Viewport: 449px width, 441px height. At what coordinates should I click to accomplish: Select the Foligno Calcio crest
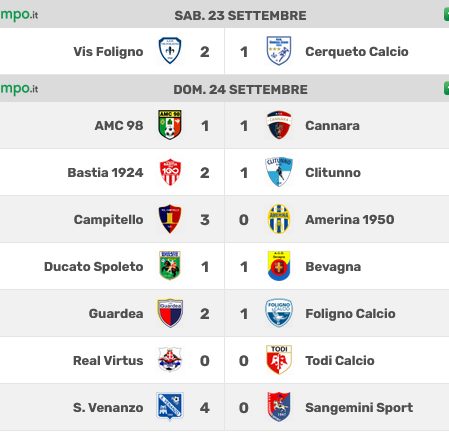tap(279, 313)
